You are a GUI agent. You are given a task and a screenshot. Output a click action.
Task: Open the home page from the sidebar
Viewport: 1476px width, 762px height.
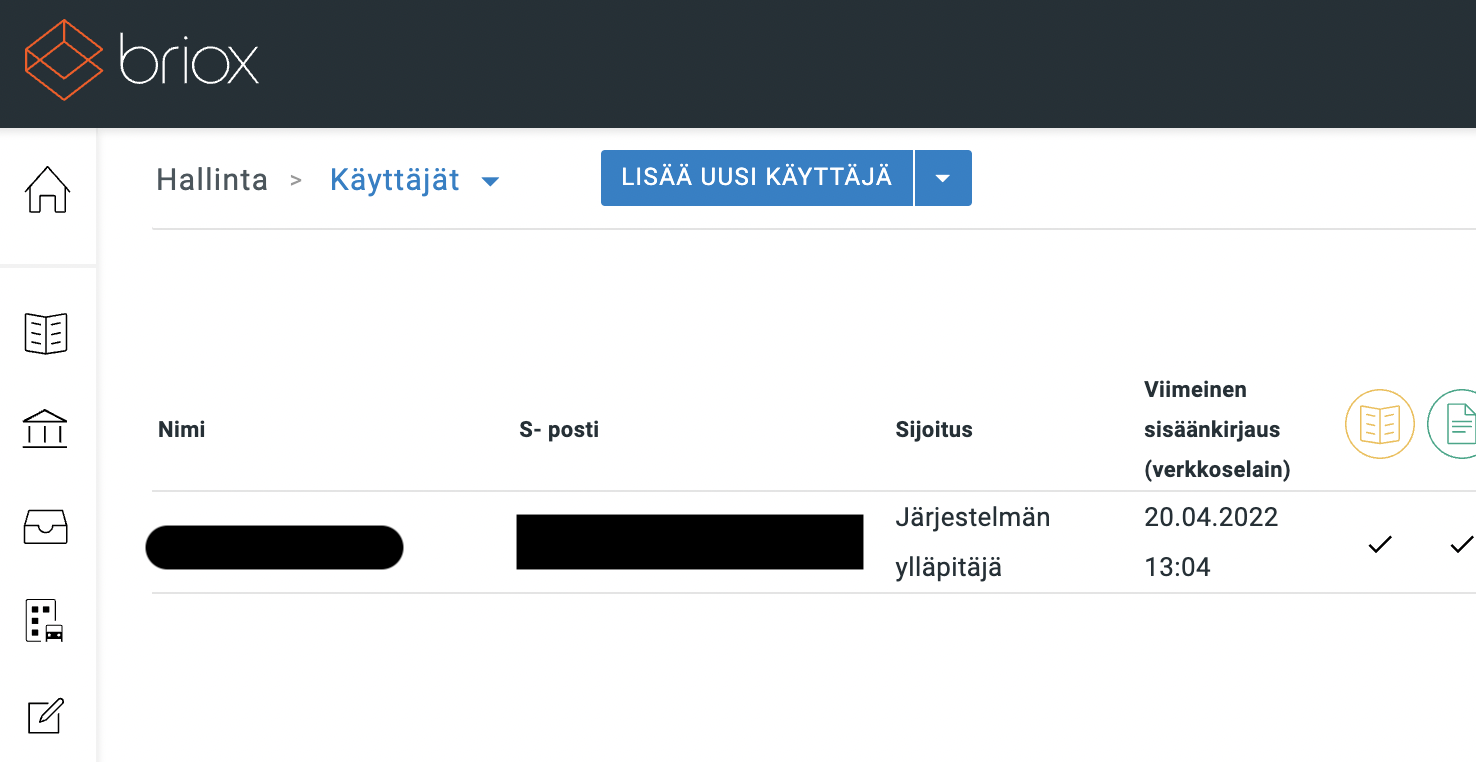pos(46,190)
